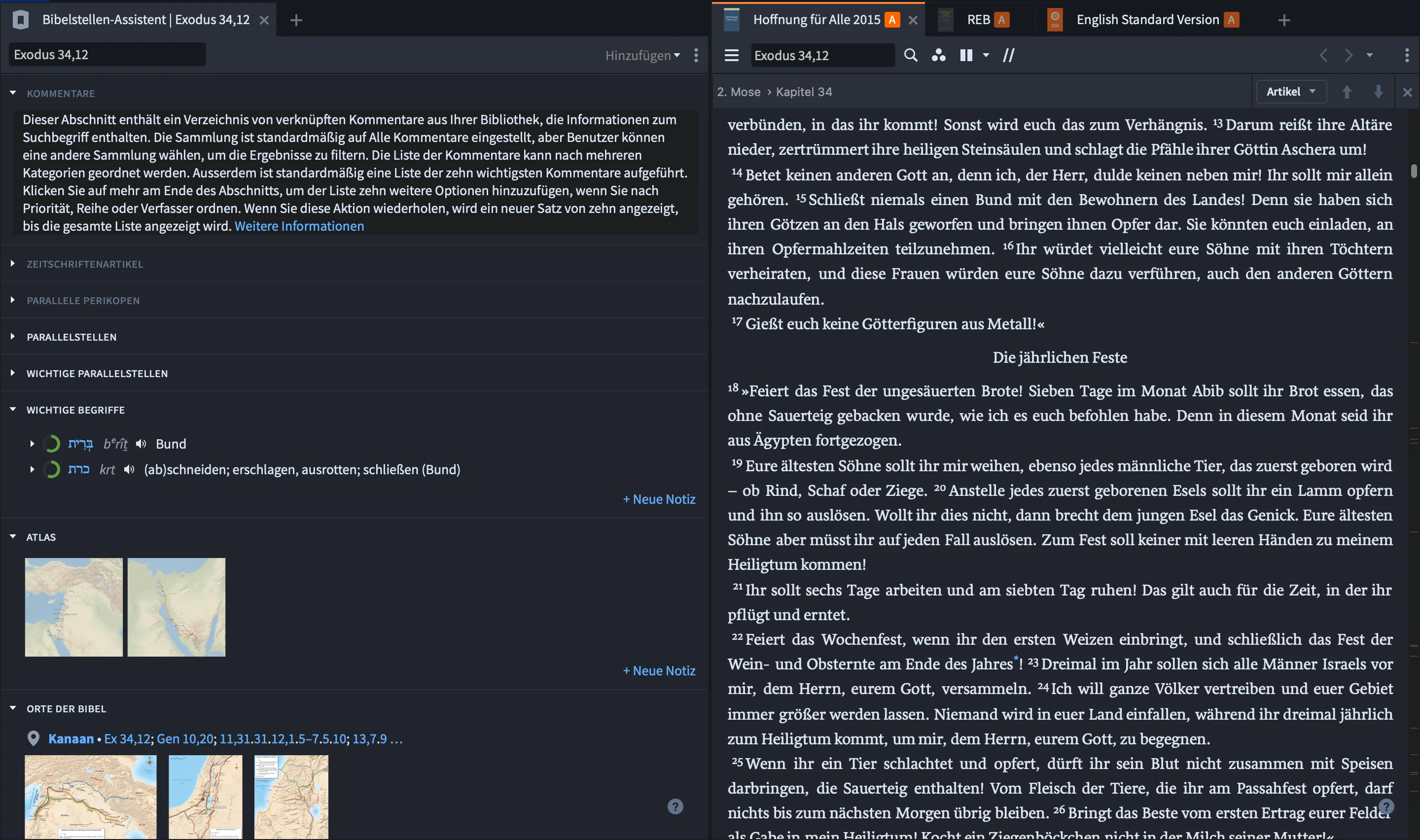Open help question mark in left panel
Viewport: 1420px width, 840px height.
(x=674, y=806)
